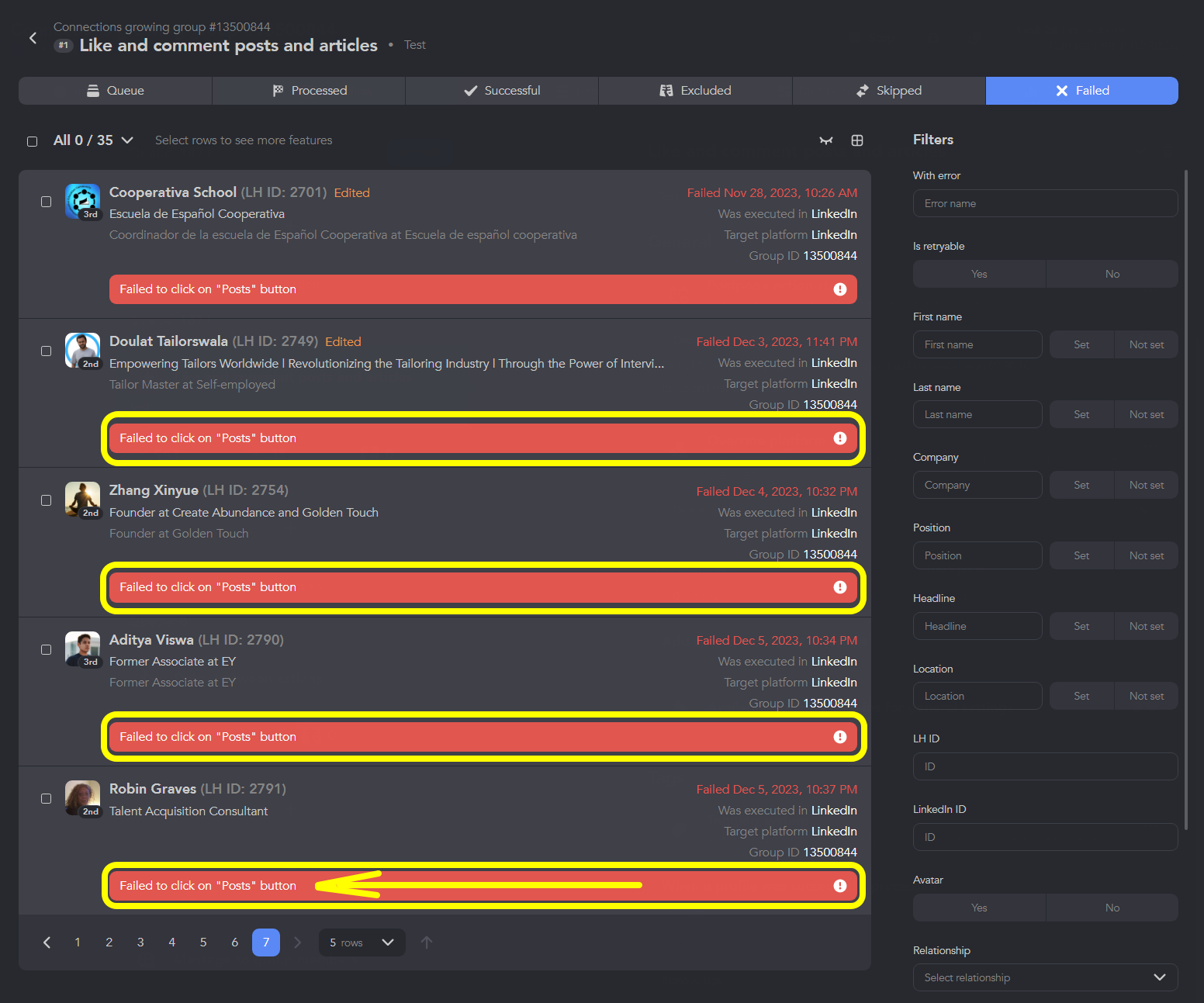
Task: Click the Error name input field
Action: [x=1044, y=203]
